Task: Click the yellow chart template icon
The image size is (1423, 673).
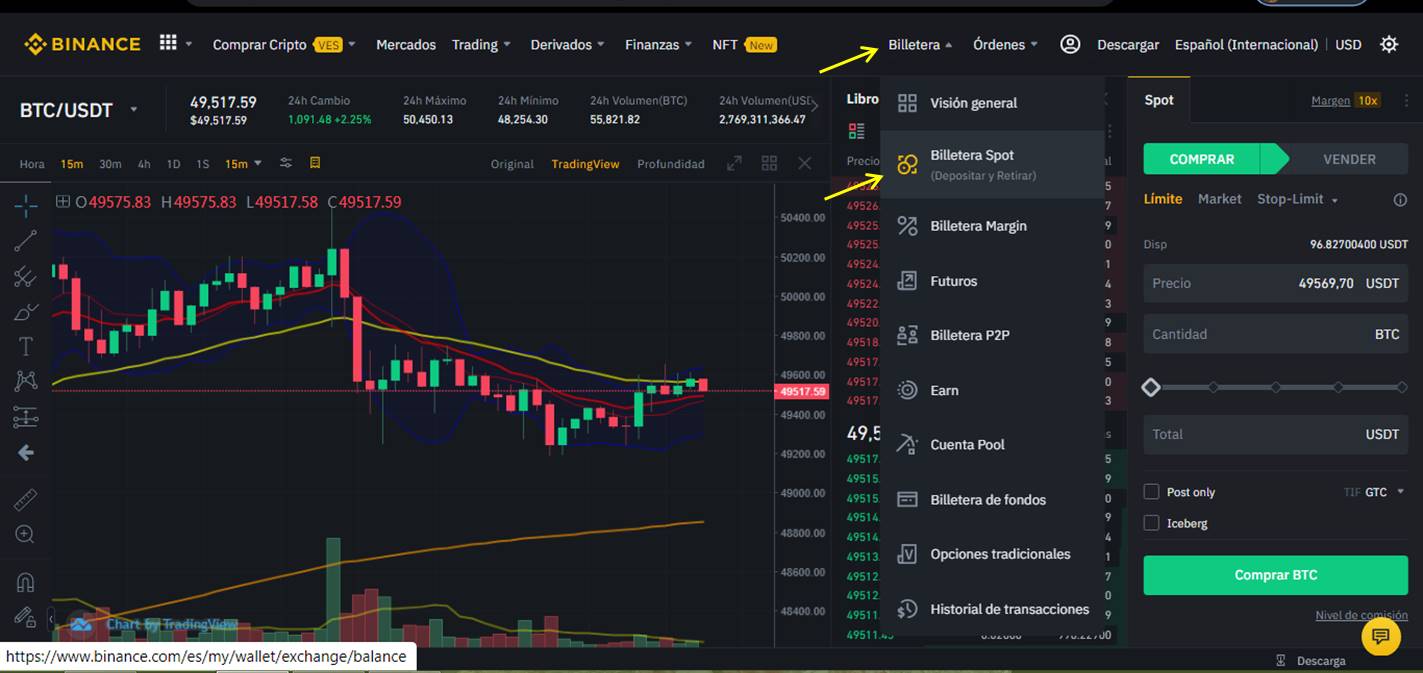Action: coord(315,163)
